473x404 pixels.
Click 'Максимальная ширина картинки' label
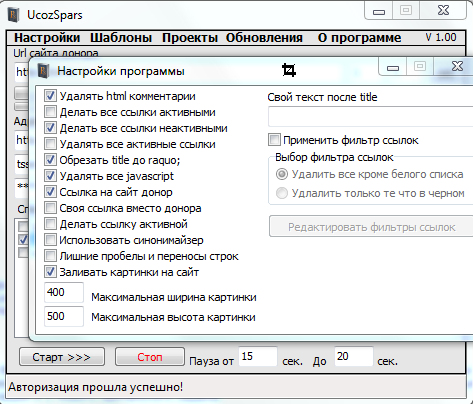[x=174, y=297]
